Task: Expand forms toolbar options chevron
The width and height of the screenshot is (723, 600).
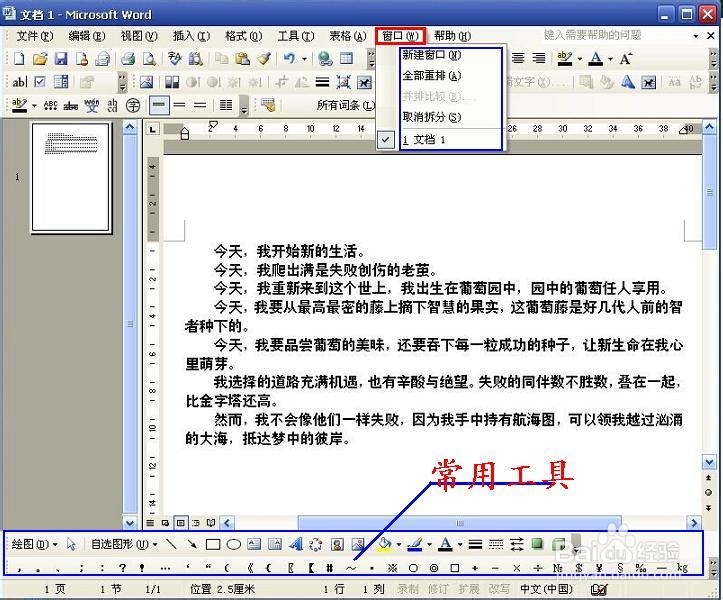Action: 122,83
